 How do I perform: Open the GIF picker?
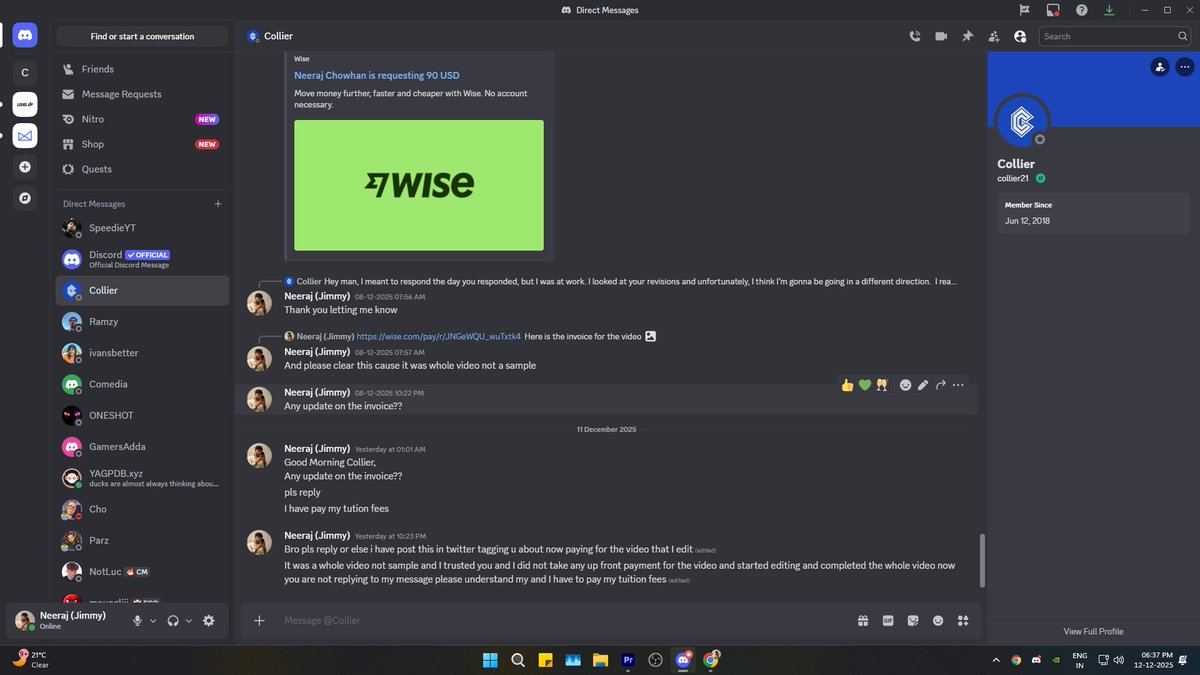click(888, 621)
